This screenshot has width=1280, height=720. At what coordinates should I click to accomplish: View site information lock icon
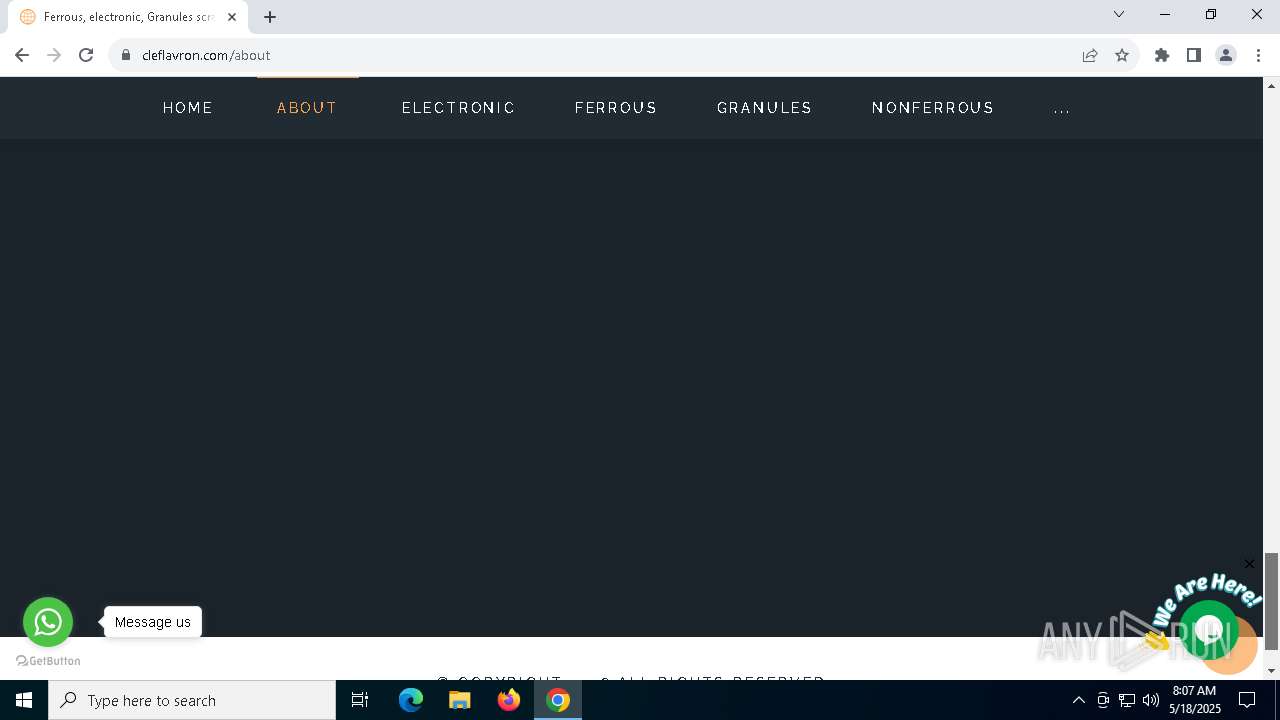126,55
